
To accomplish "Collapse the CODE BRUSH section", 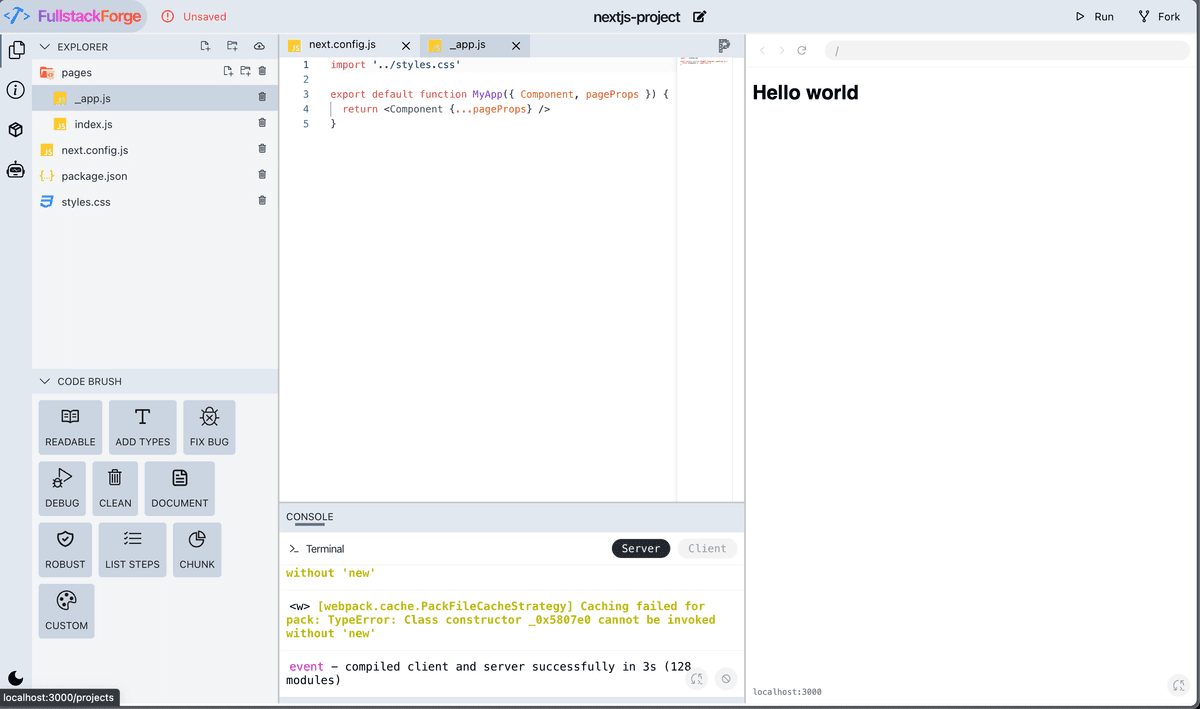I will (44, 381).
